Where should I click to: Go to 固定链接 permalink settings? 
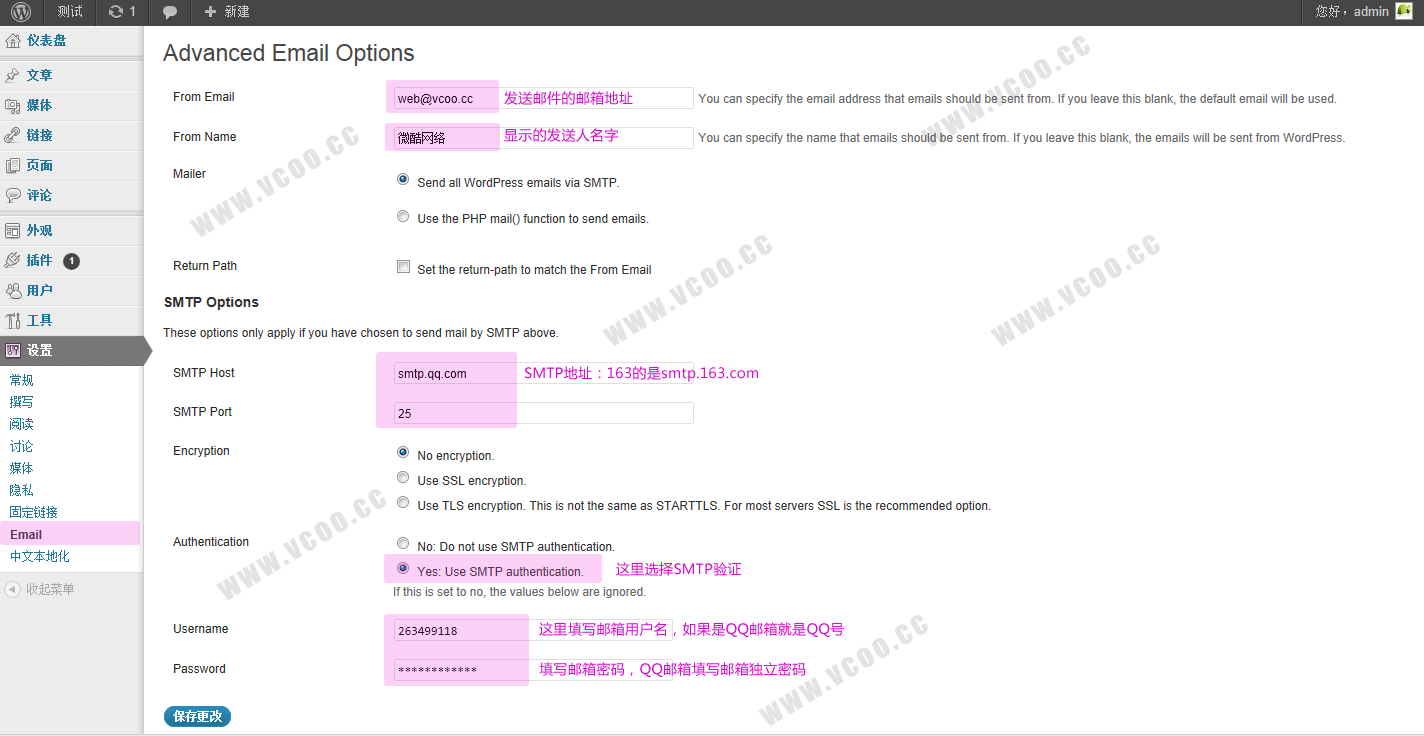pyautogui.click(x=34, y=512)
